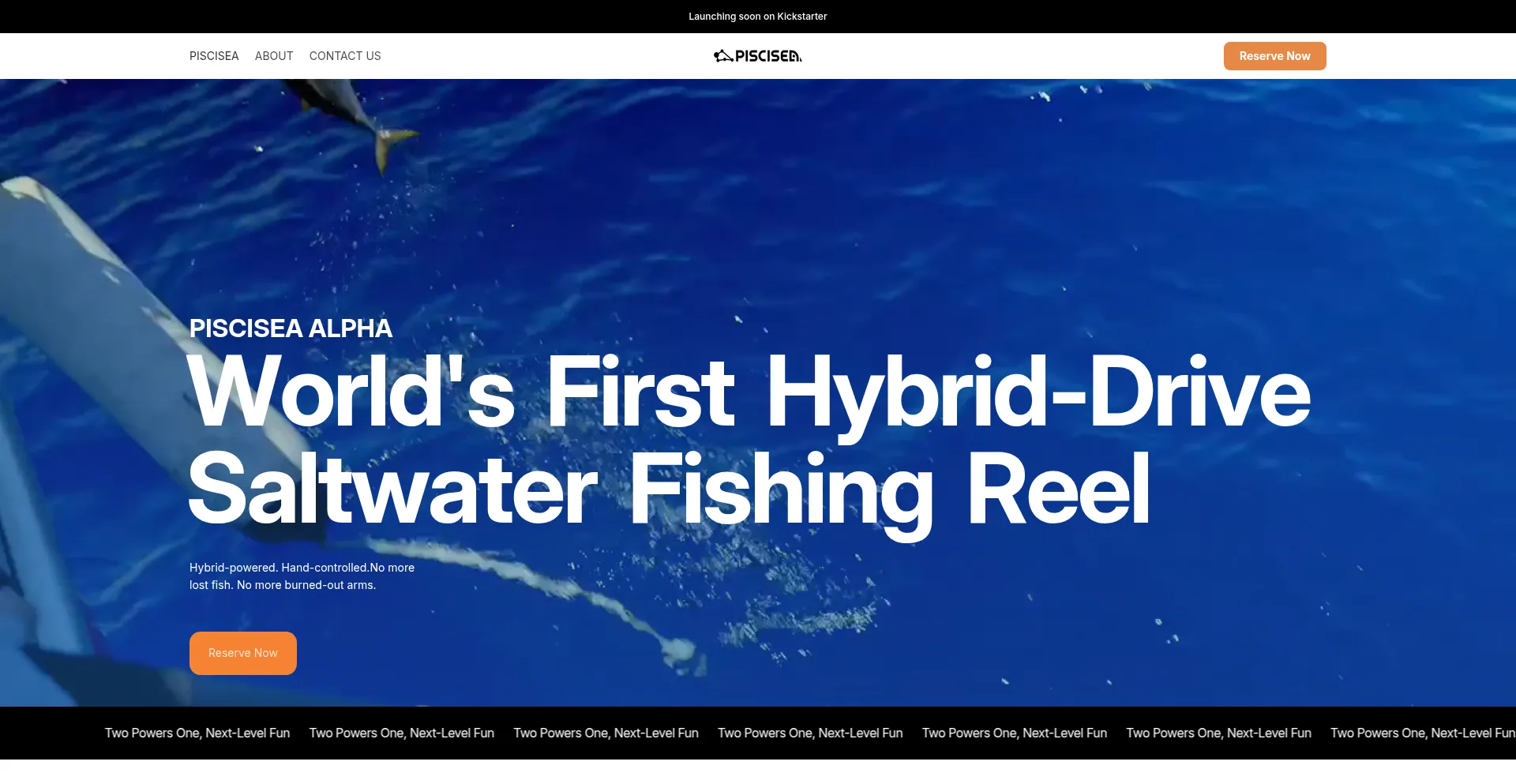Click the word Kickstarter in the top bar

[x=802, y=17]
